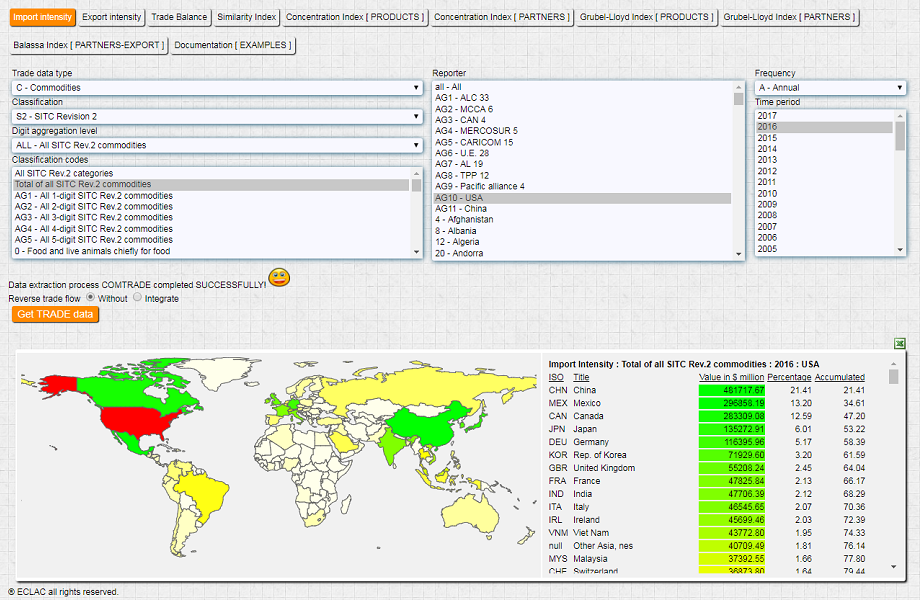Screen dimensions: 920x600
Task: Expand the Classification dropdown
Action: pos(217,117)
